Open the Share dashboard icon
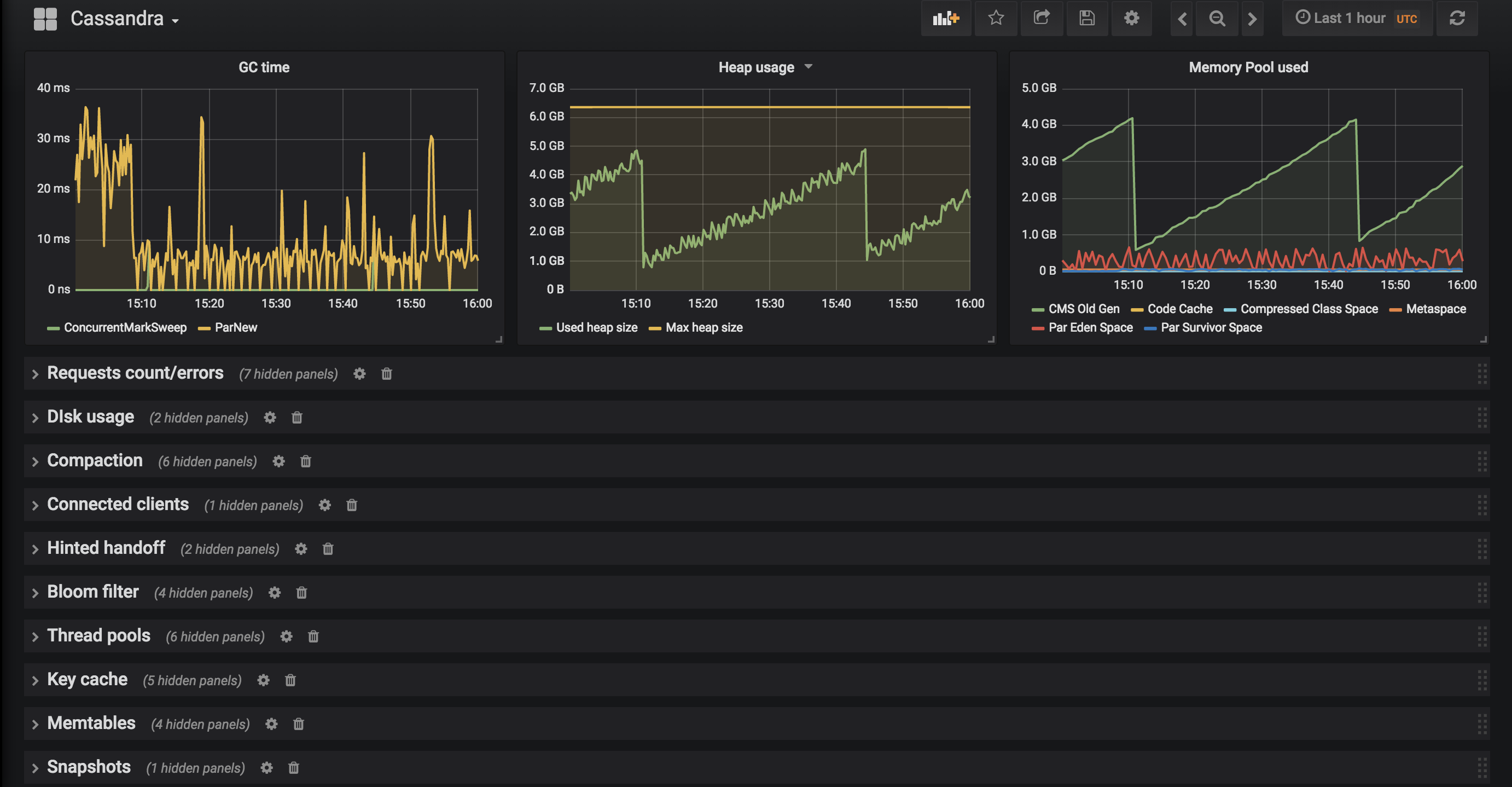This screenshot has width=1512, height=787. (1041, 18)
